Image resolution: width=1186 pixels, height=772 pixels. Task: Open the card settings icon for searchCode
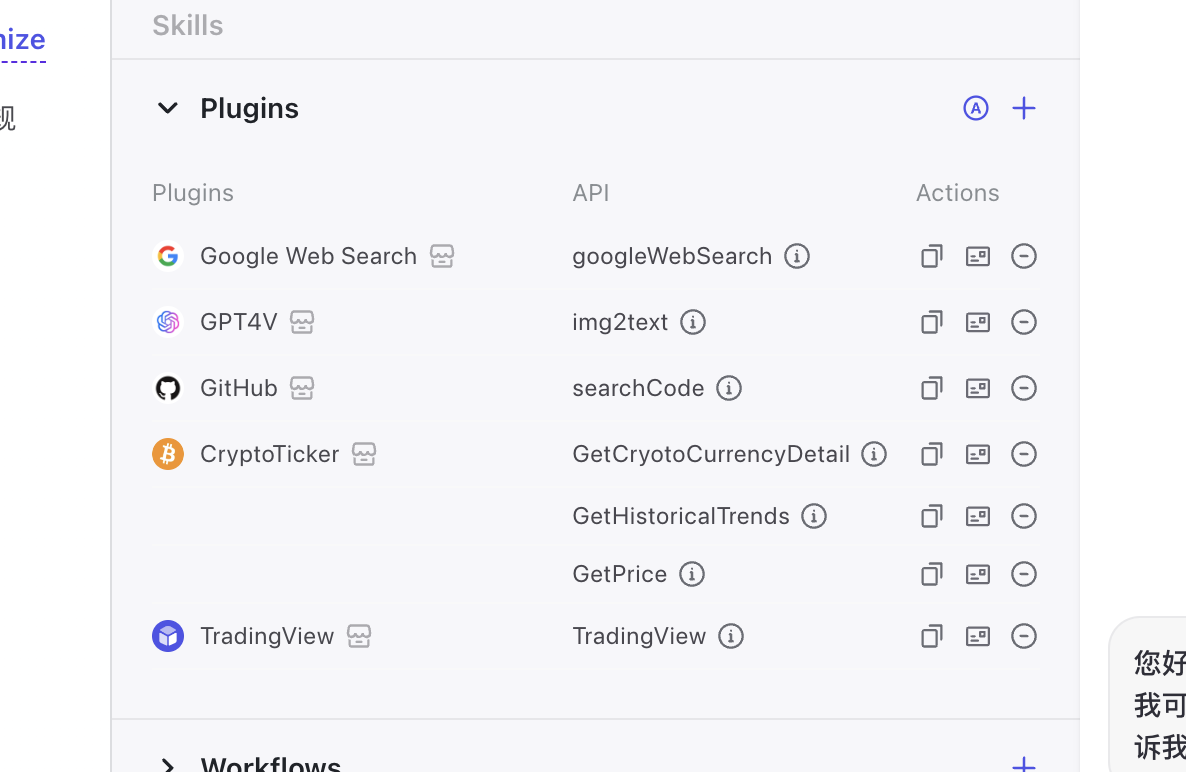coord(977,388)
